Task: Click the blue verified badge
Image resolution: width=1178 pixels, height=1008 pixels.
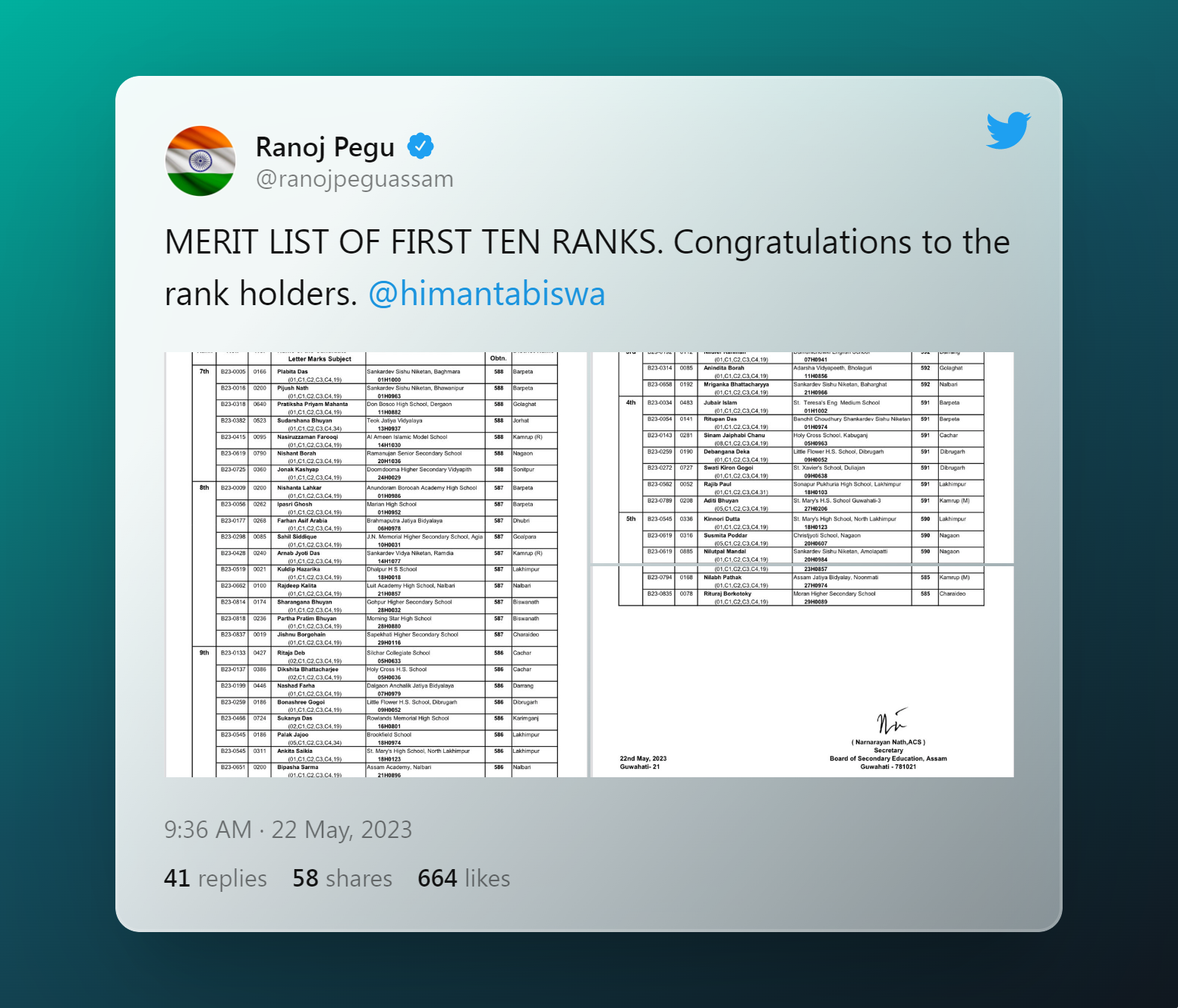Action: click(420, 146)
